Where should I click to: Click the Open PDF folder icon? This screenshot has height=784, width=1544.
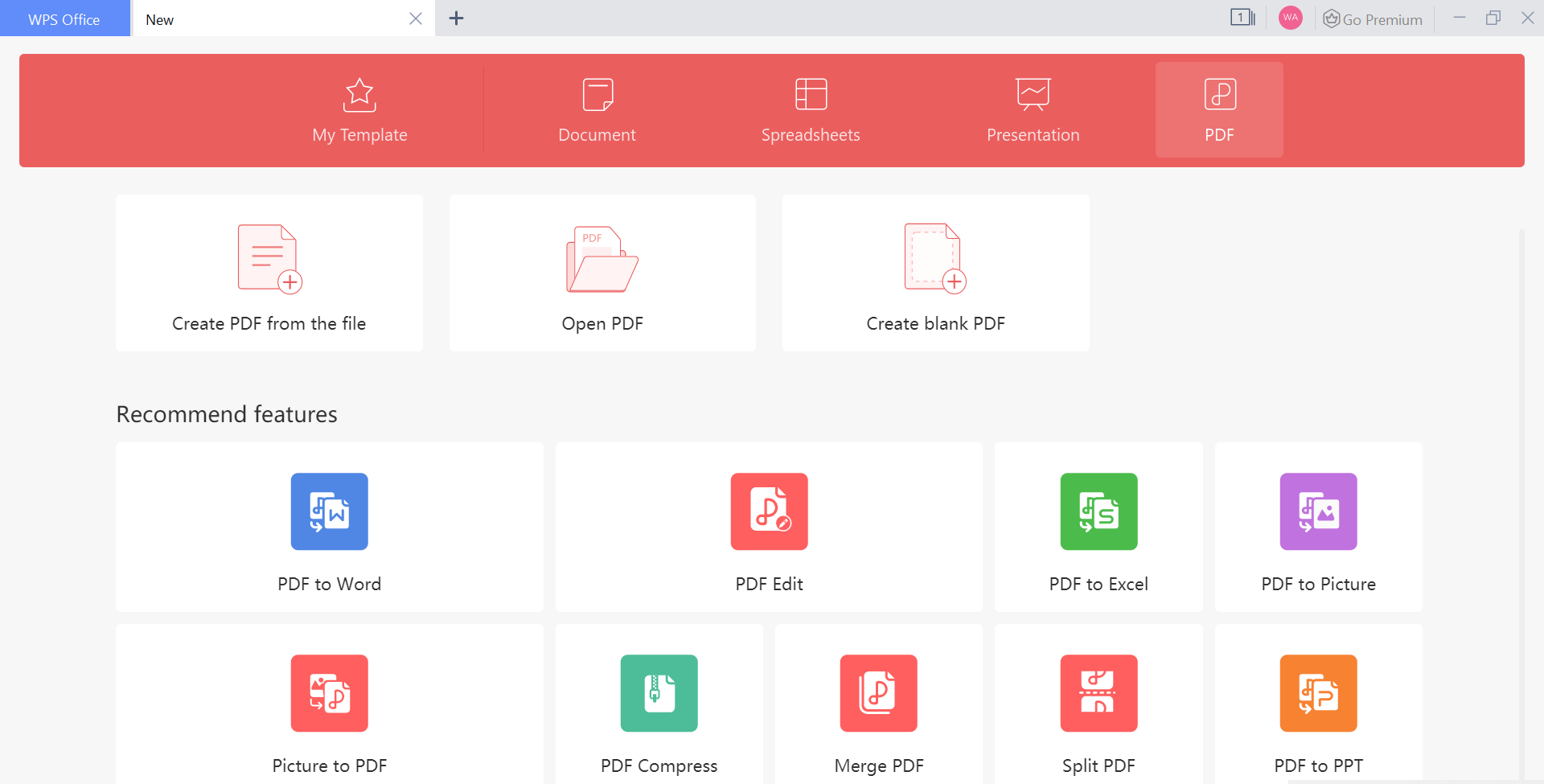602,259
